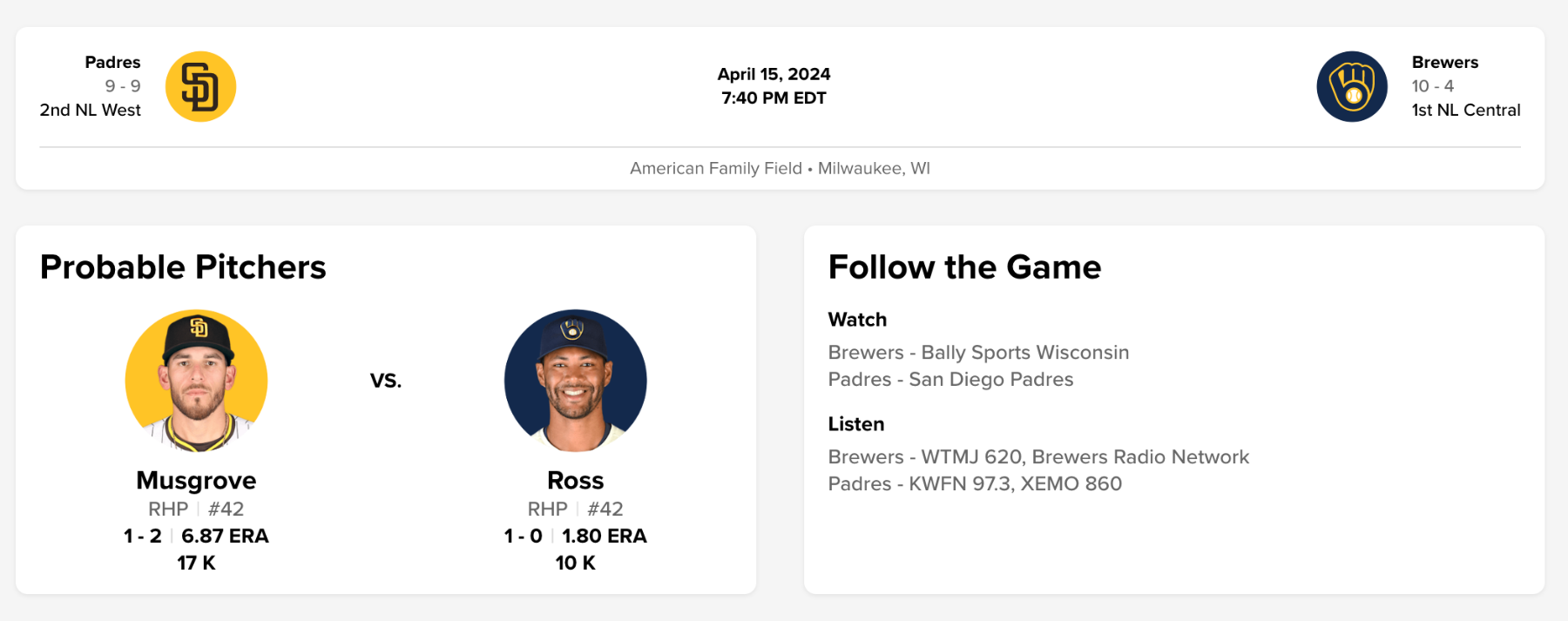The width and height of the screenshot is (1568, 621).
Task: Click the Padres team name in header
Action: click(112, 63)
